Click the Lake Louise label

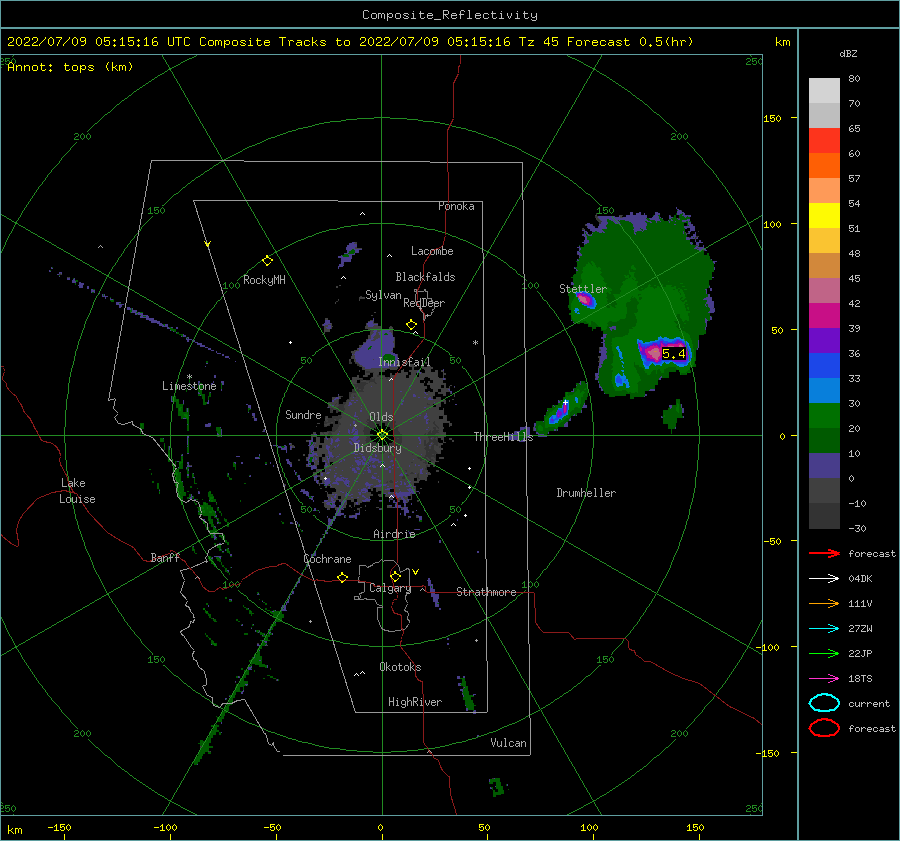point(77,491)
